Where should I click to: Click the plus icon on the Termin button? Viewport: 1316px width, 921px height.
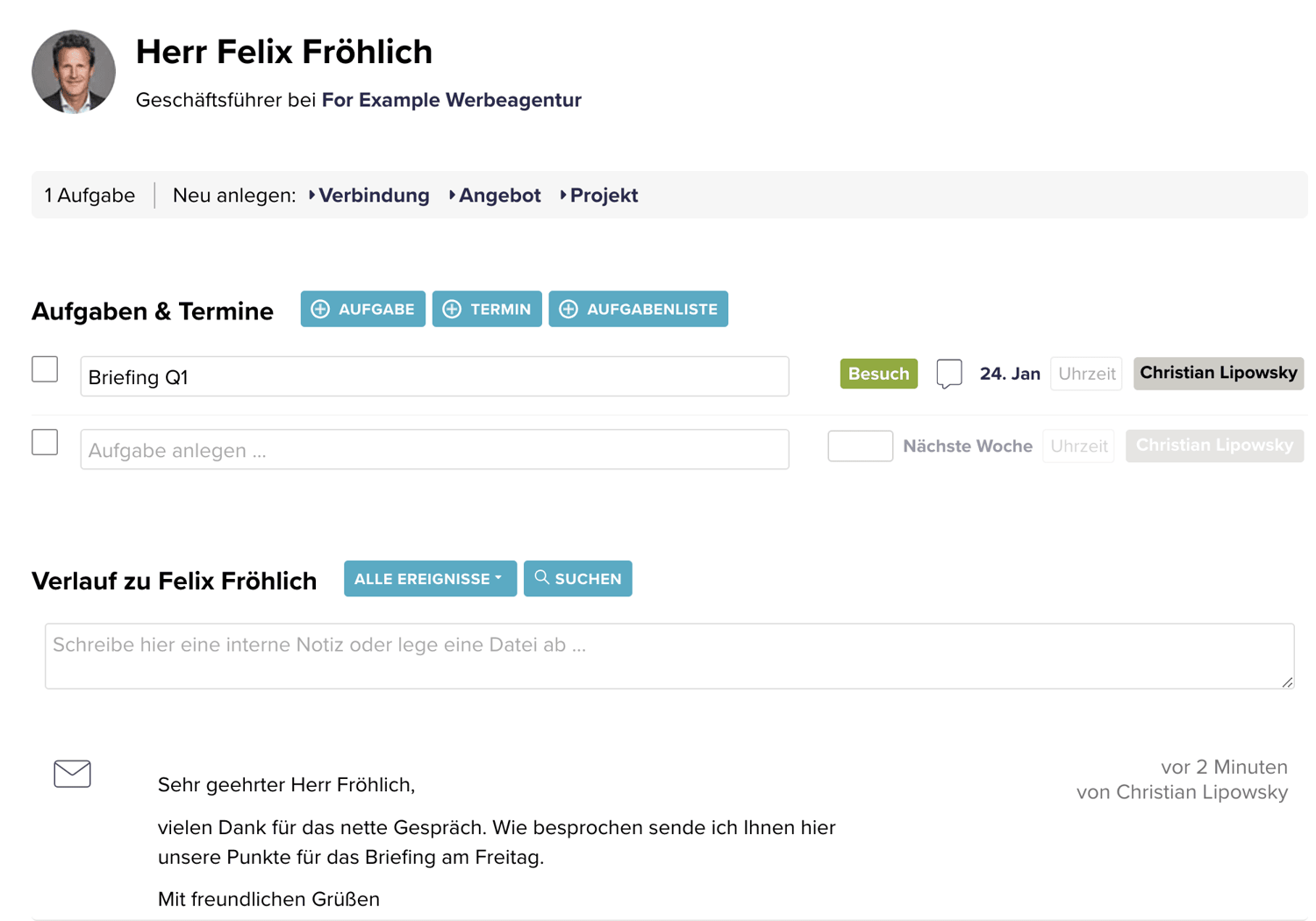click(x=453, y=309)
